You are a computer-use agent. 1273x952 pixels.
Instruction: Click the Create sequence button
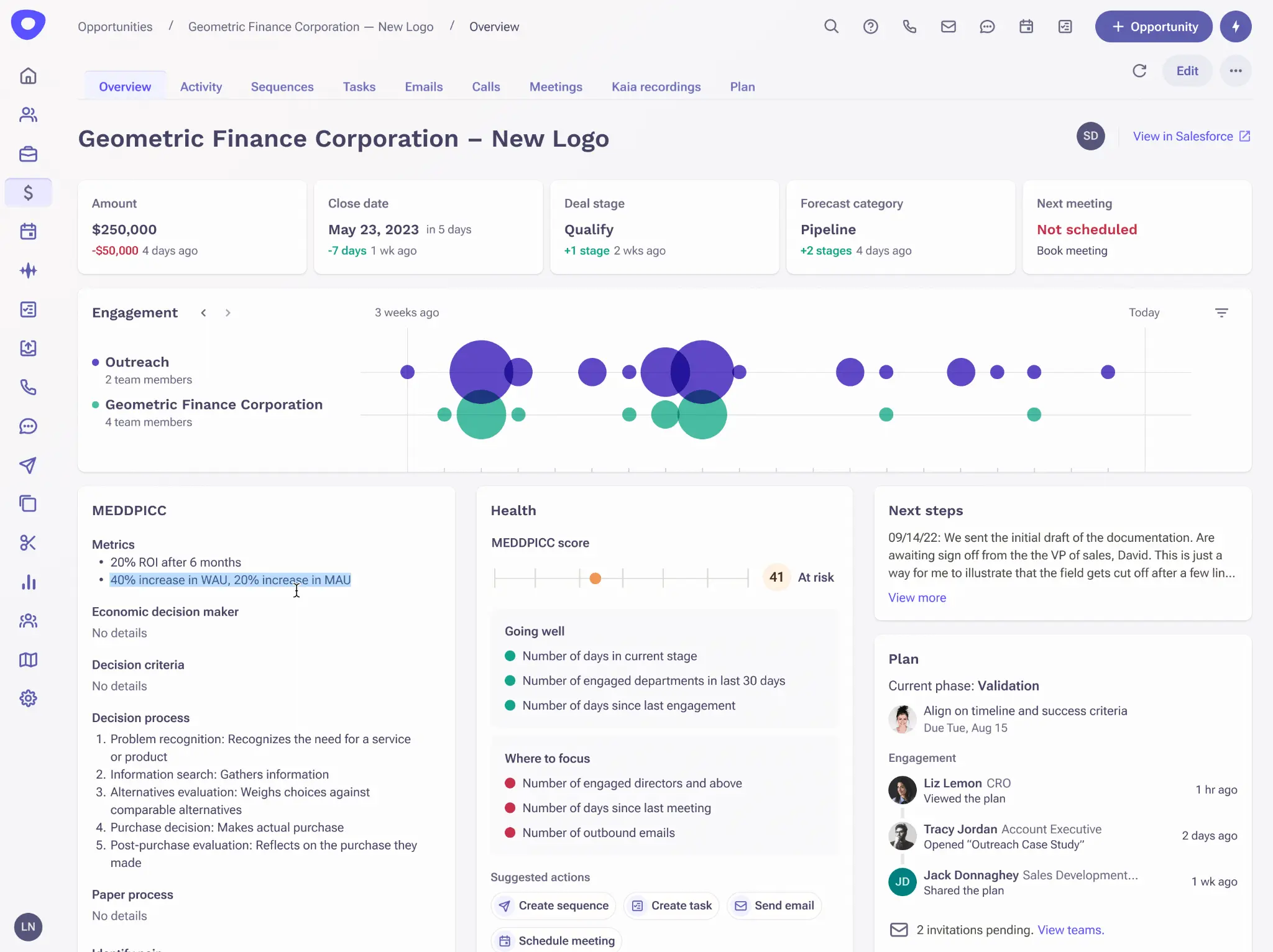click(x=553, y=905)
